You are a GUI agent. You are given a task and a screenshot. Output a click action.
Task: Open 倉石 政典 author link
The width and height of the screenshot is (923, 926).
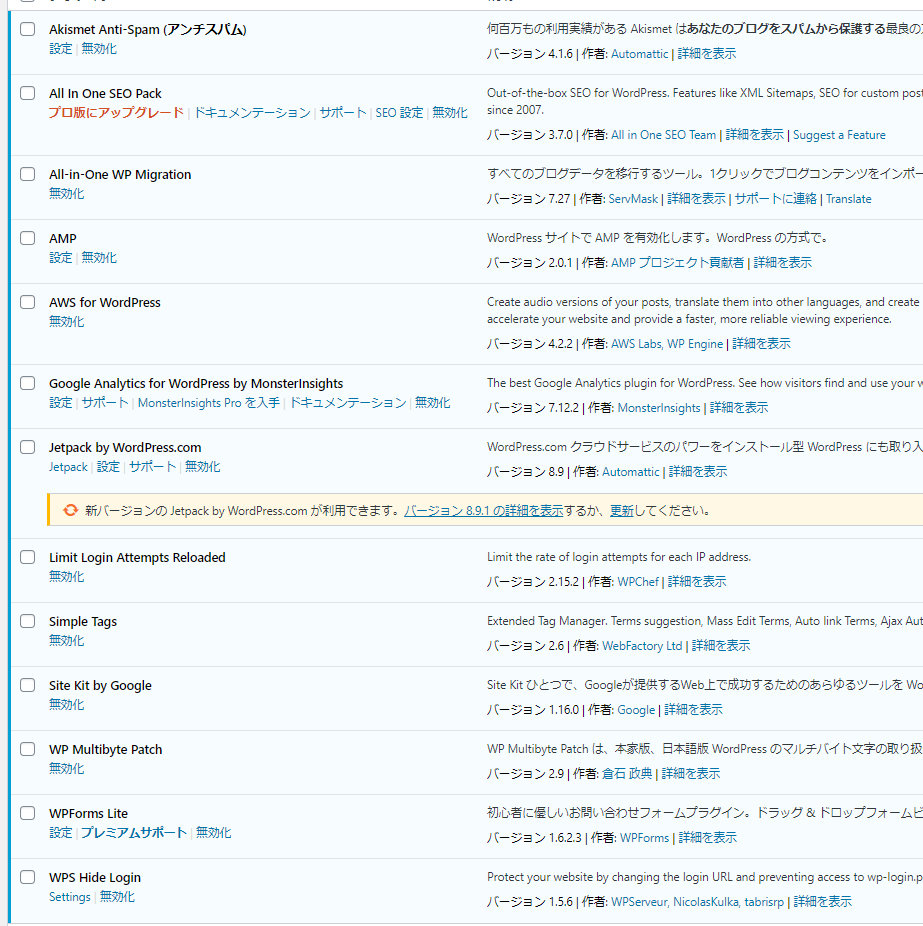tap(627, 774)
